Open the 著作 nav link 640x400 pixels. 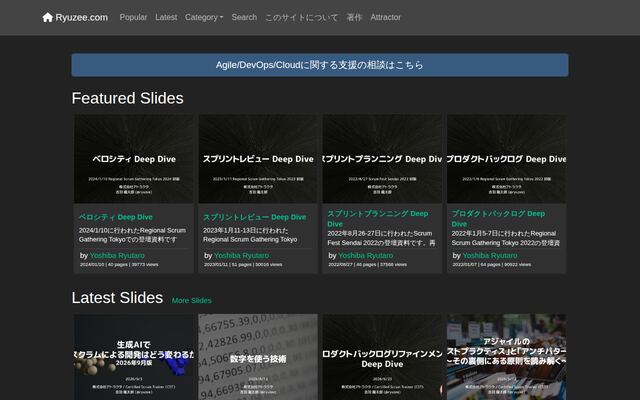tap(354, 17)
